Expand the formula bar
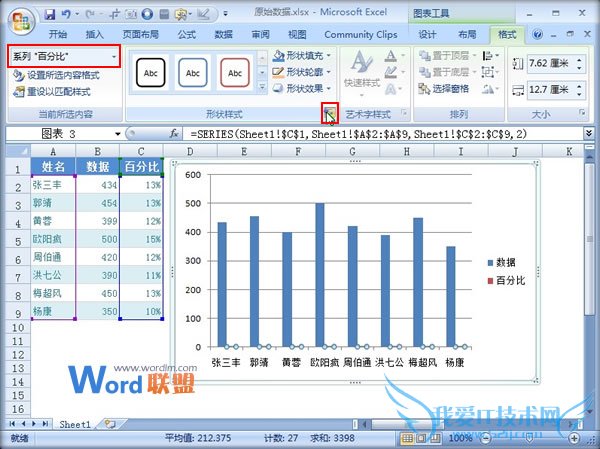Viewport: 600px width, 449px height. [x=589, y=133]
